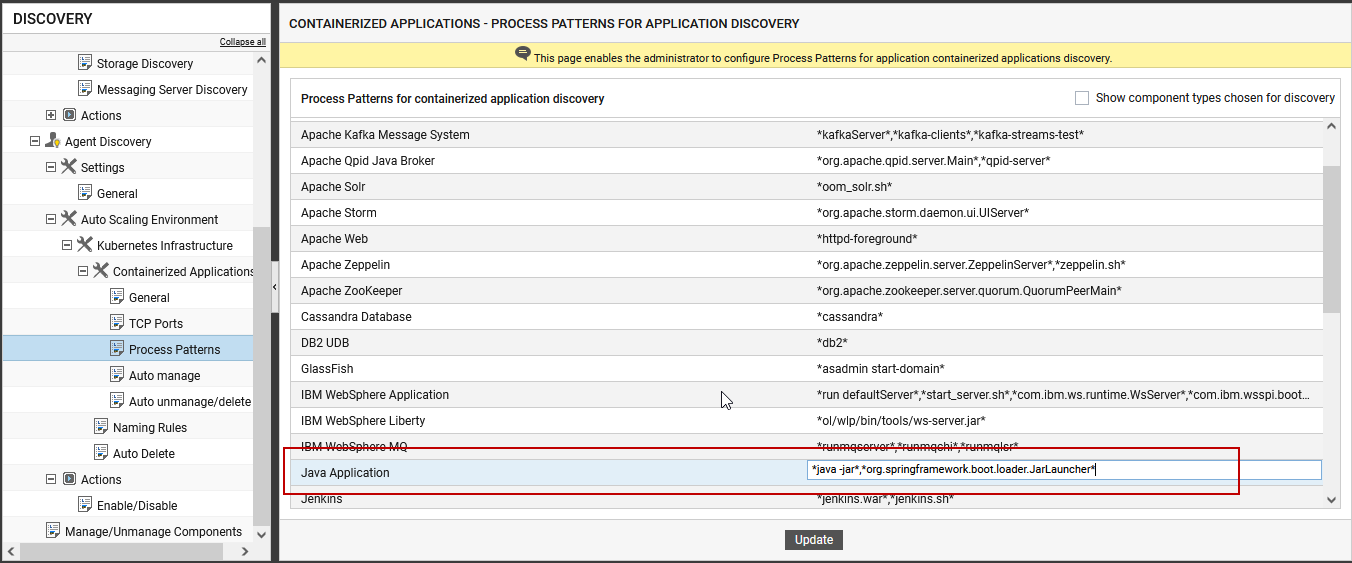Click the Apache Zeppelin pattern value
Screen dimensions: 1352x563
point(971,265)
